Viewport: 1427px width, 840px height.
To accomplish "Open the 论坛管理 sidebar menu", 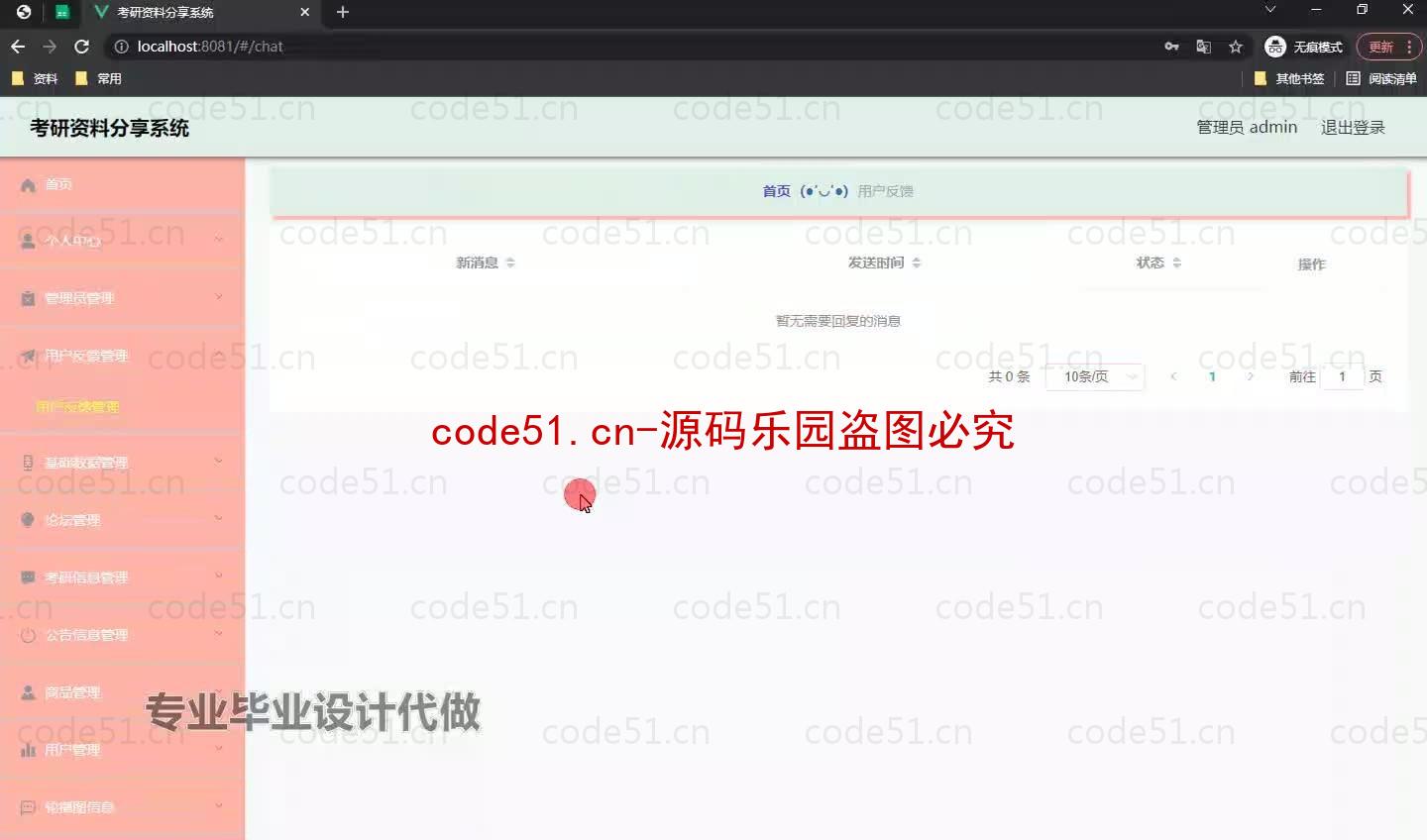I will pyautogui.click(x=122, y=520).
